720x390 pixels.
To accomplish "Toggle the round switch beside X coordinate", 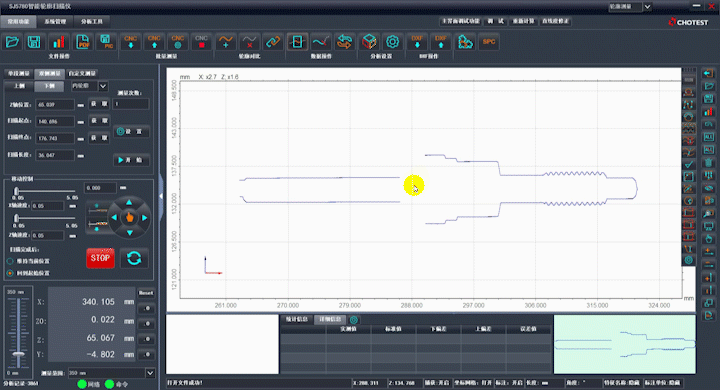I will click(147, 308).
